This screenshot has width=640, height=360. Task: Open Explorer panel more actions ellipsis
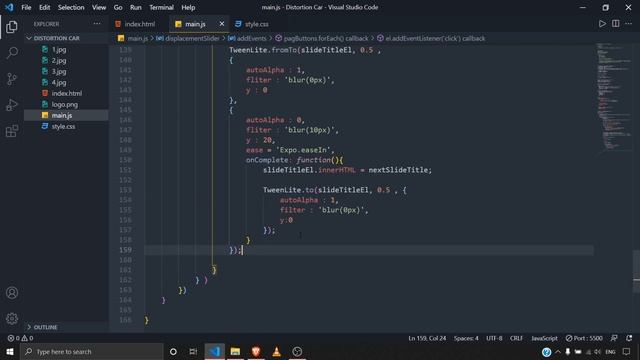coord(97,24)
